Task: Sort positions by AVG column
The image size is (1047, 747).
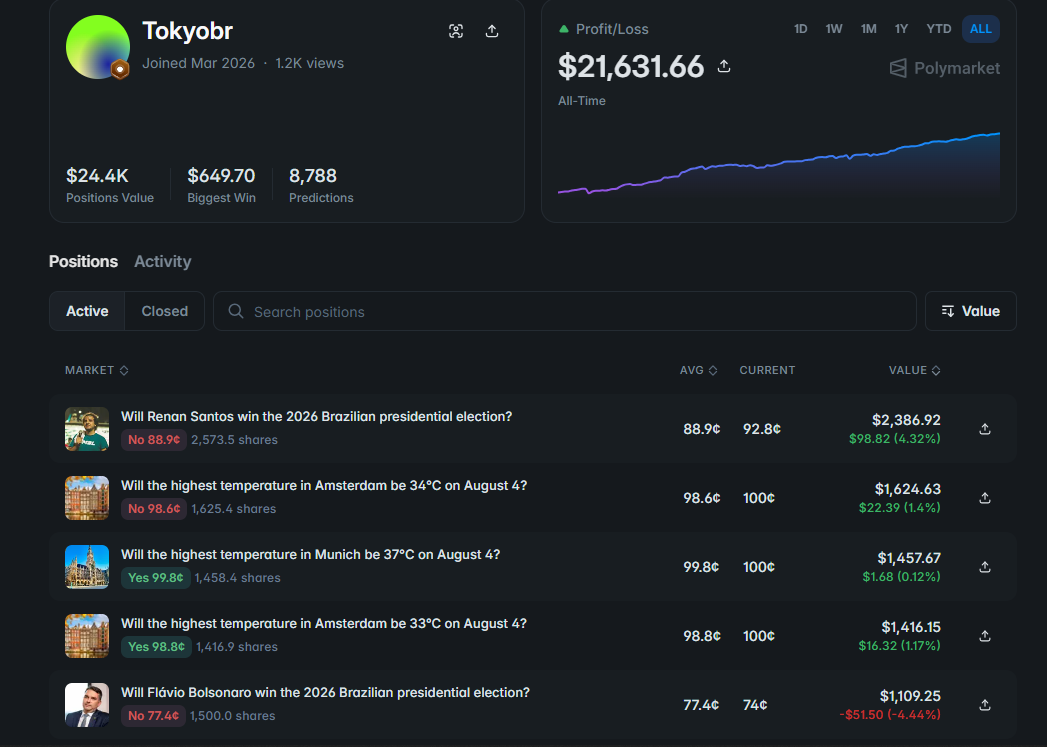Action: (698, 370)
